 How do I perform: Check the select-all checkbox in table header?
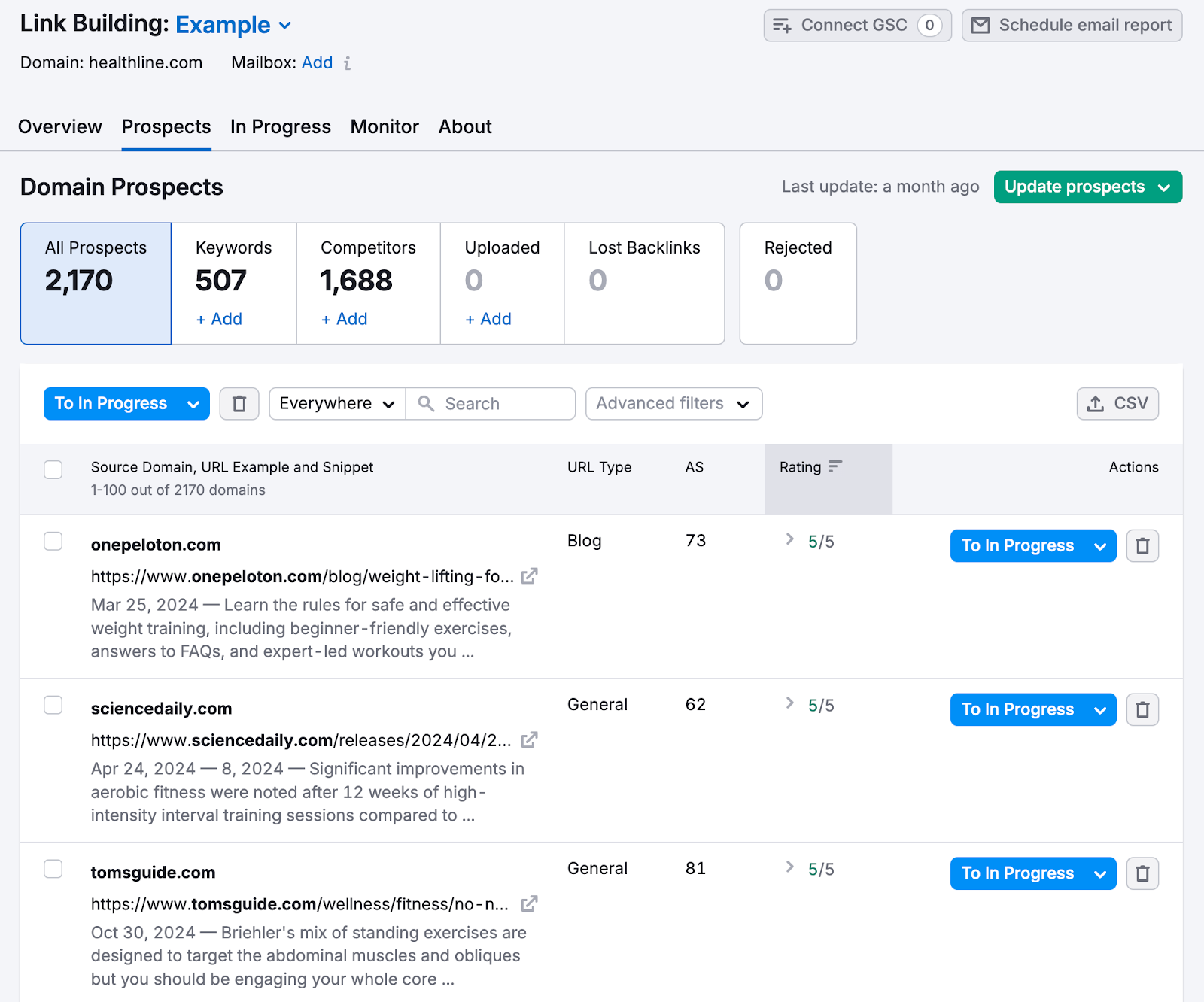pyautogui.click(x=53, y=469)
